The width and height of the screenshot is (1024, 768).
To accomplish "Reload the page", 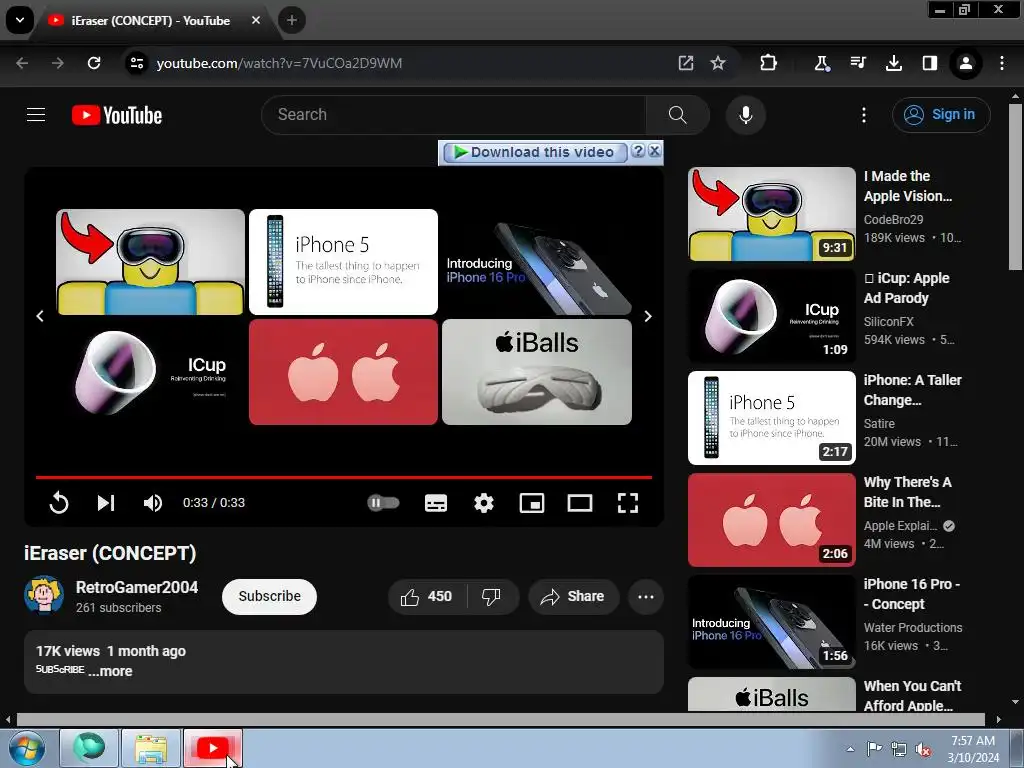I will [x=94, y=63].
